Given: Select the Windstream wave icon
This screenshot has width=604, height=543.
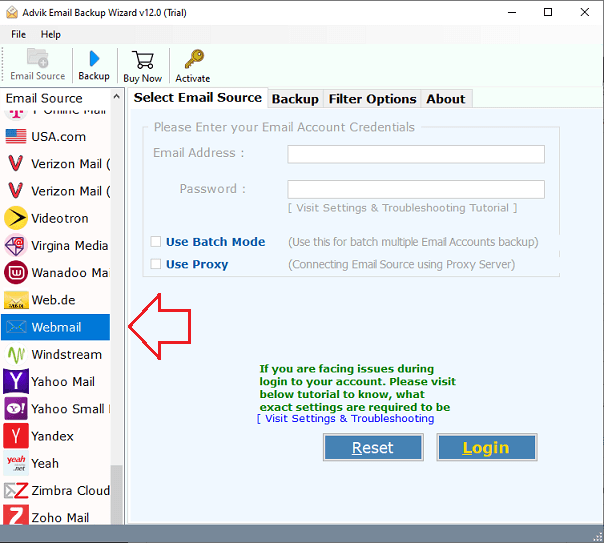Looking at the screenshot, I should (16, 355).
